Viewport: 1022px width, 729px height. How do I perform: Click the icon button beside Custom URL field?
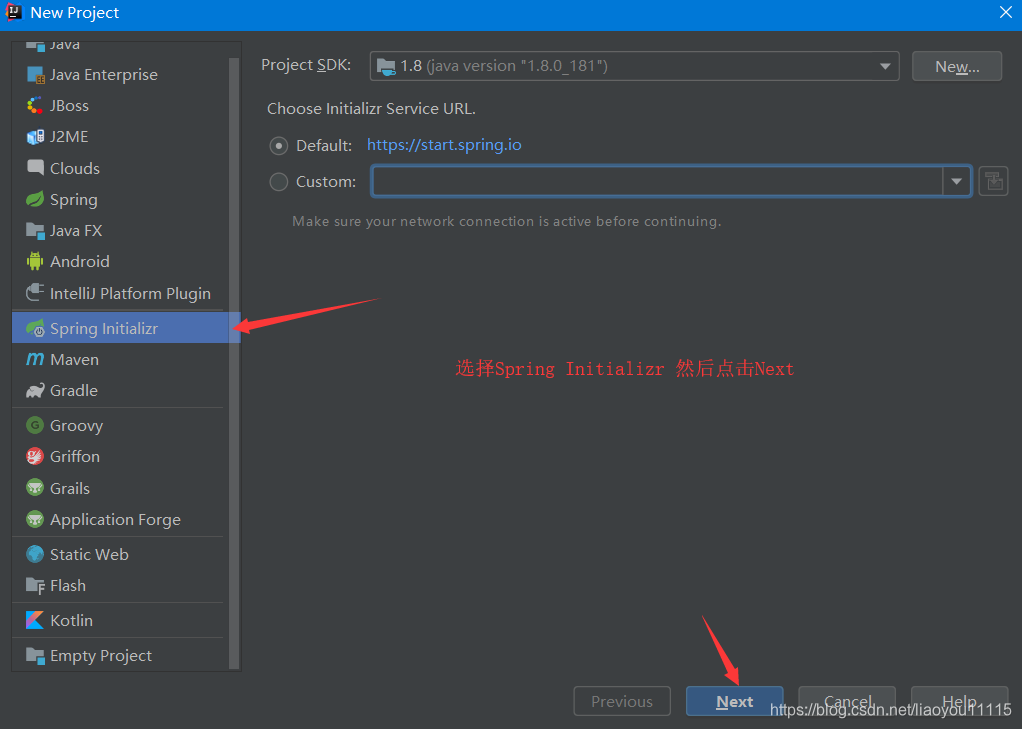[993, 181]
